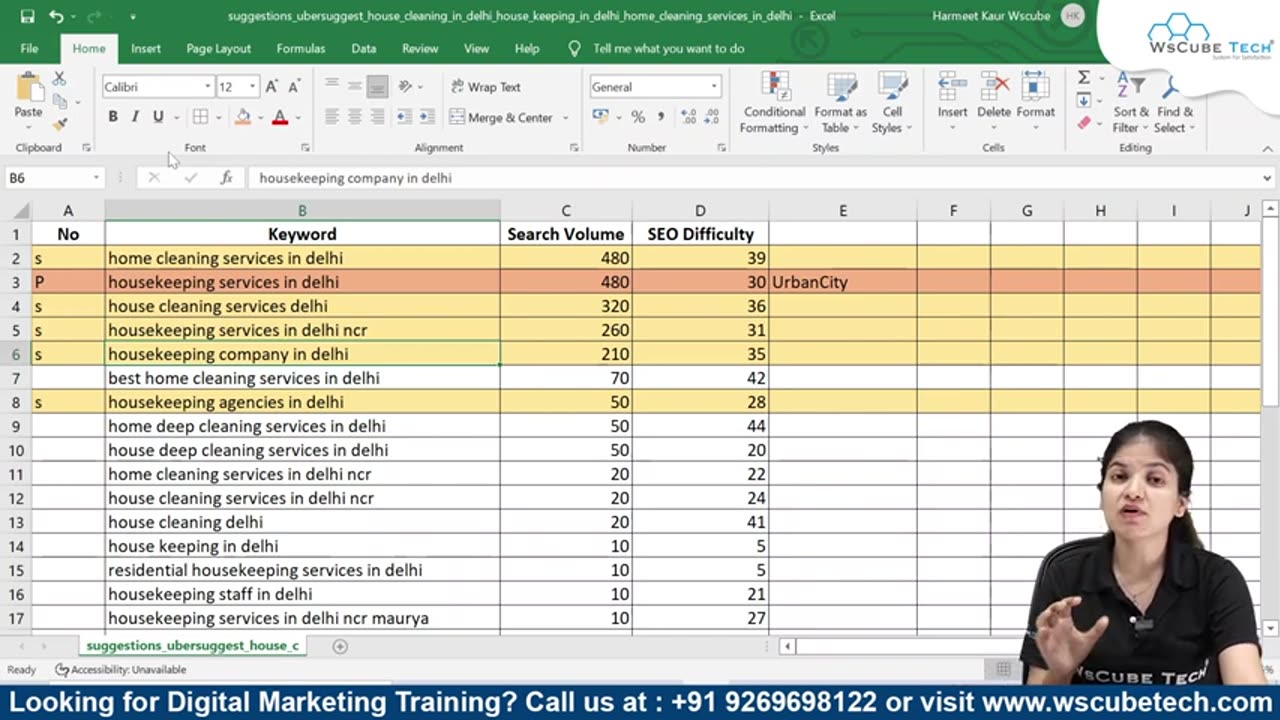
Task: Align text to right
Action: [x=376, y=117]
